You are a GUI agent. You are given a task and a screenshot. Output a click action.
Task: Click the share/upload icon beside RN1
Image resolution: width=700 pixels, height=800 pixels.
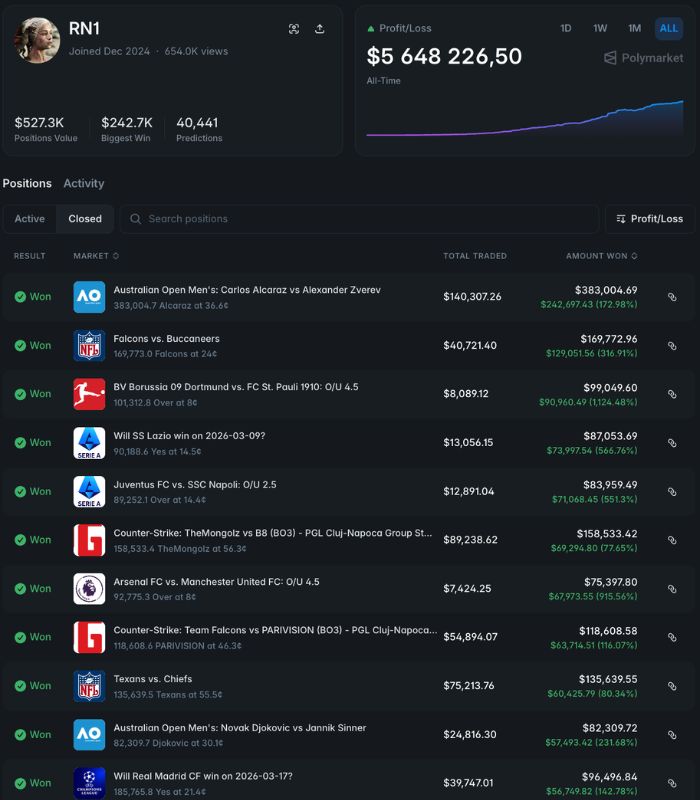click(319, 29)
